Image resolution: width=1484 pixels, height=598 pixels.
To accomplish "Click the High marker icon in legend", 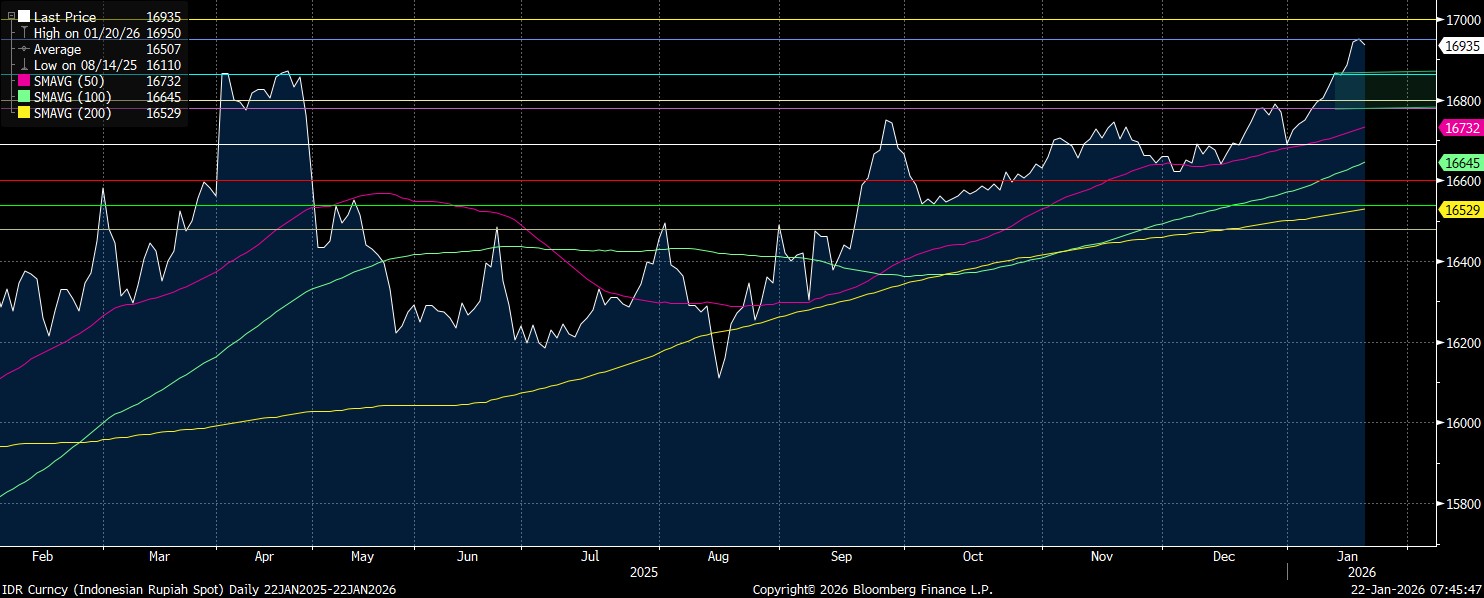I will click(x=24, y=33).
